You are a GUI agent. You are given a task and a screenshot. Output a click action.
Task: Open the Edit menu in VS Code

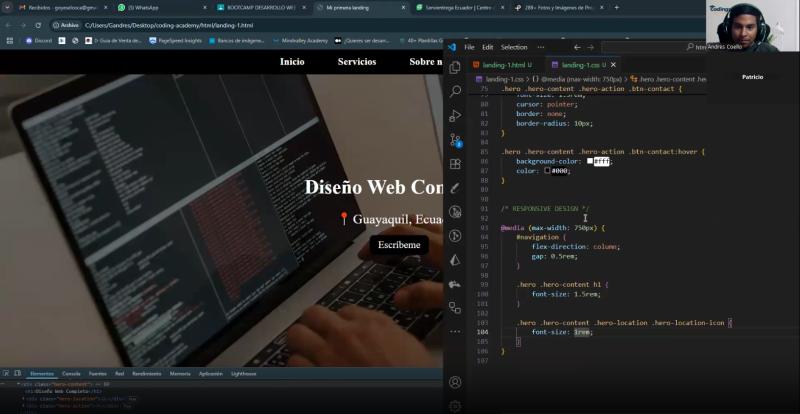[487, 47]
